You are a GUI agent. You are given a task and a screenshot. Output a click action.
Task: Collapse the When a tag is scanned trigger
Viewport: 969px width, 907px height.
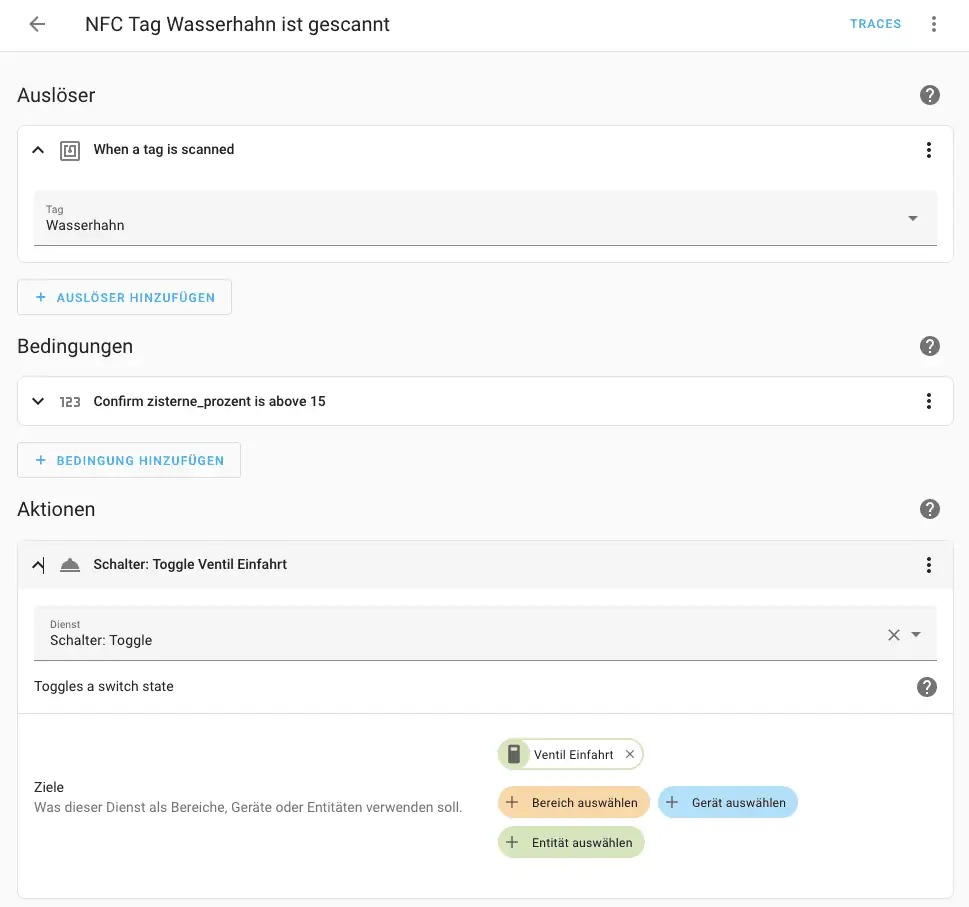click(38, 150)
